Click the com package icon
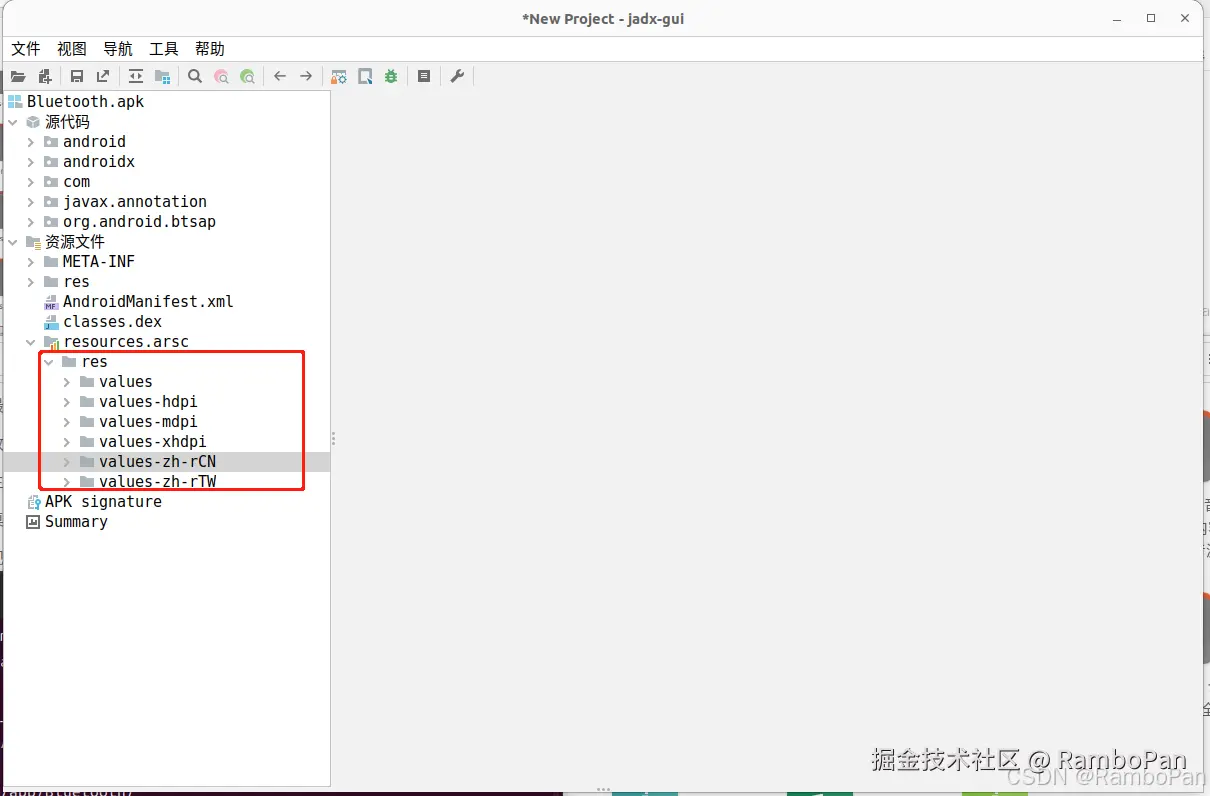Viewport: 1210px width, 796px height. click(51, 182)
